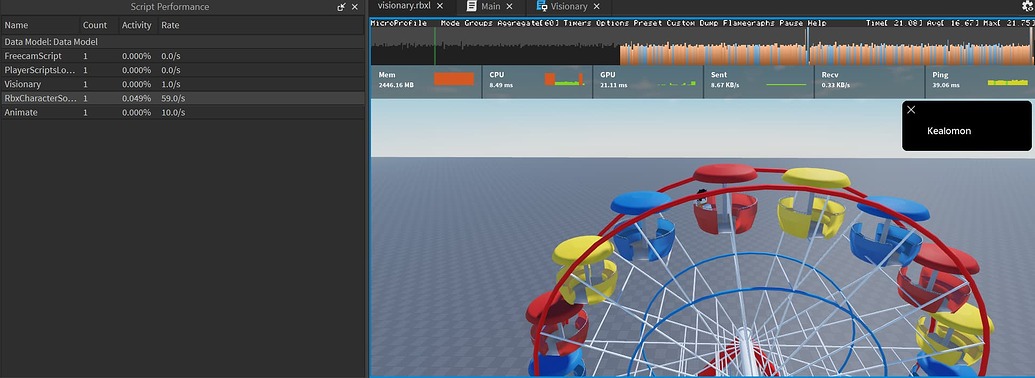Screen dimensions: 1035x378
Task: Open the GPU stats panel
Action: [648, 82]
